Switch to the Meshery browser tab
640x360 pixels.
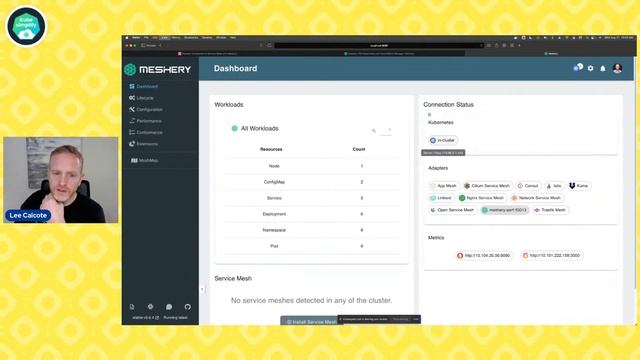551,53
